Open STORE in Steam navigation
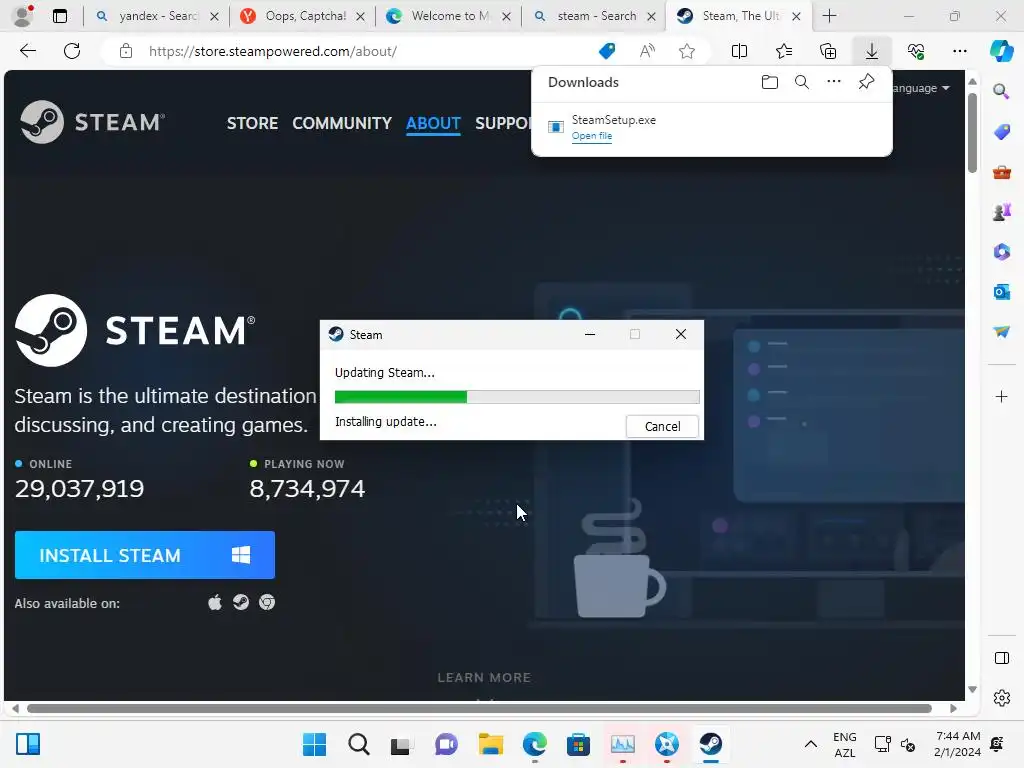This screenshot has width=1024, height=768. click(x=252, y=123)
